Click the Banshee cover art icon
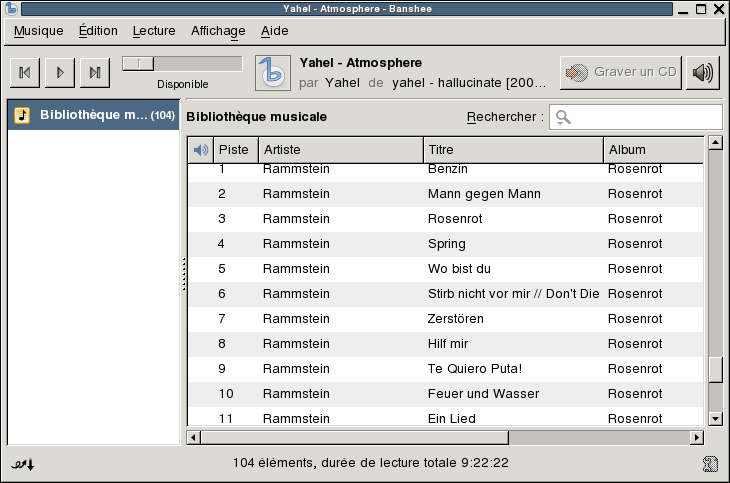This screenshot has width=730, height=483. coord(272,72)
